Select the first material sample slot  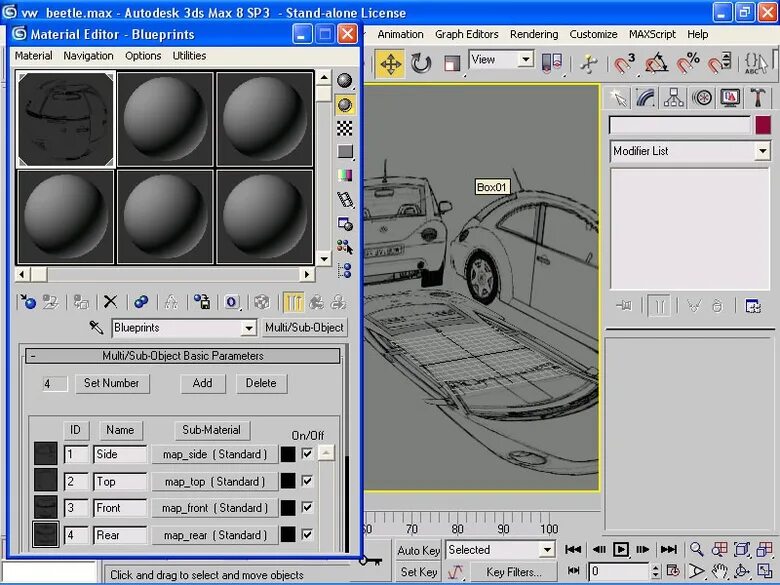[66, 119]
